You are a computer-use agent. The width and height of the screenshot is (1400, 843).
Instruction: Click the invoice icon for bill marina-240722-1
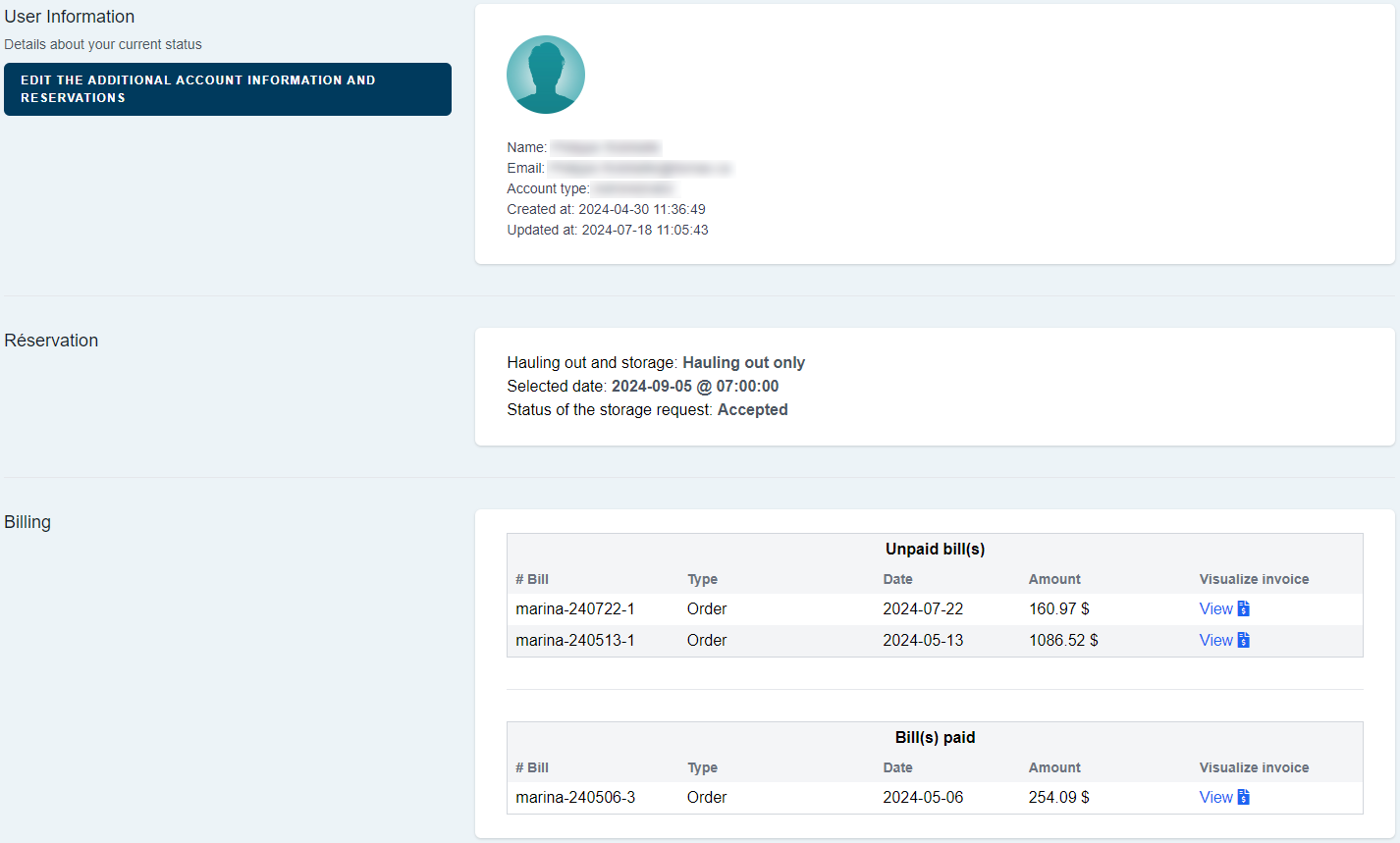point(1243,608)
